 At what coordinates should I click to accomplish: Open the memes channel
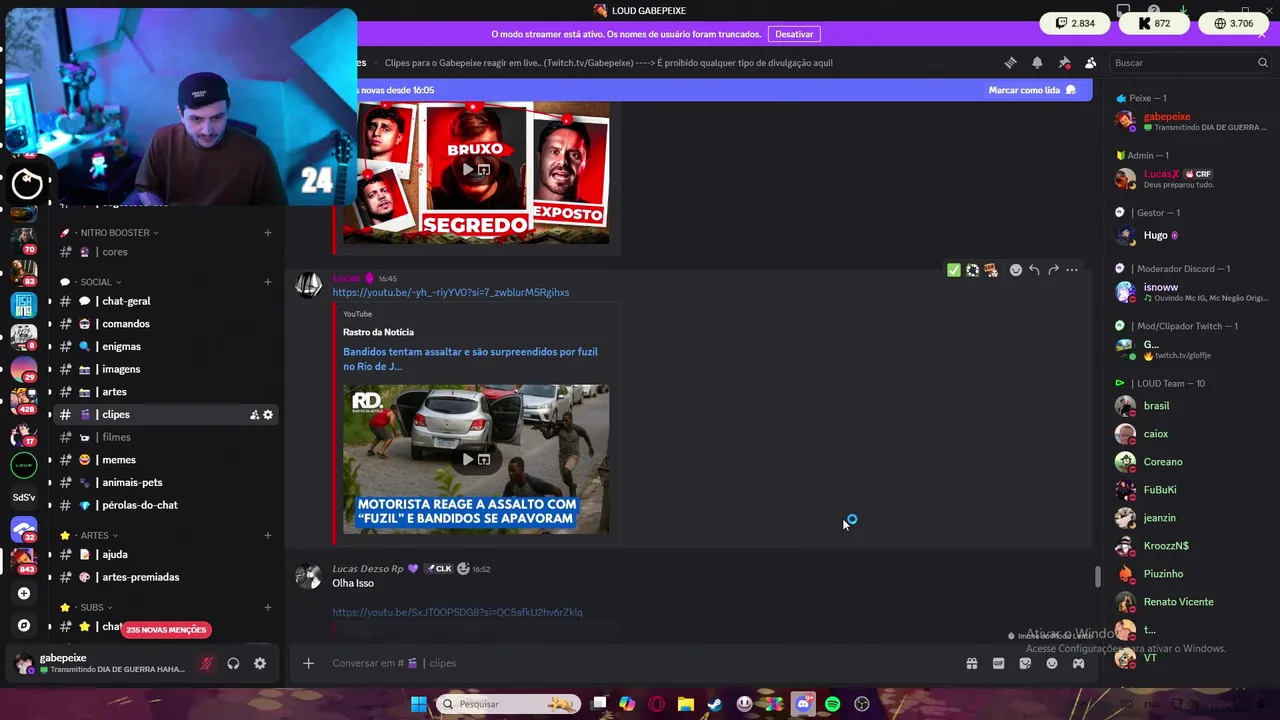166,460
